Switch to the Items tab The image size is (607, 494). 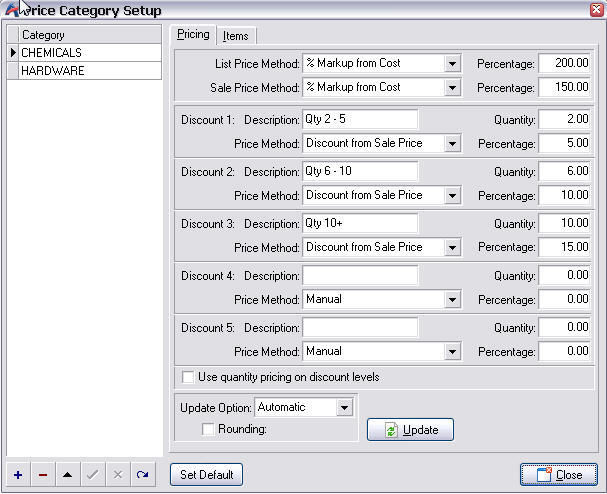[x=236, y=36]
